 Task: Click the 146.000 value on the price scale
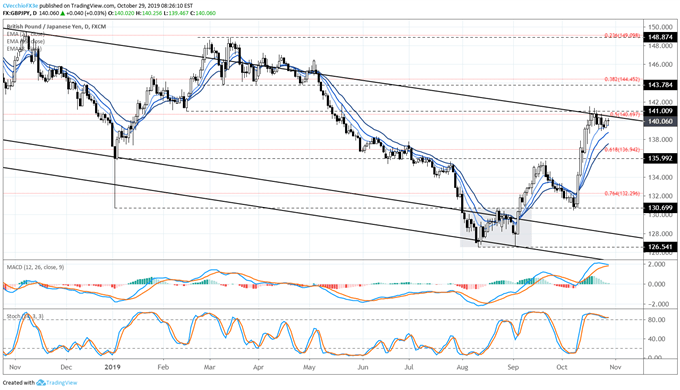pyautogui.click(x=660, y=64)
